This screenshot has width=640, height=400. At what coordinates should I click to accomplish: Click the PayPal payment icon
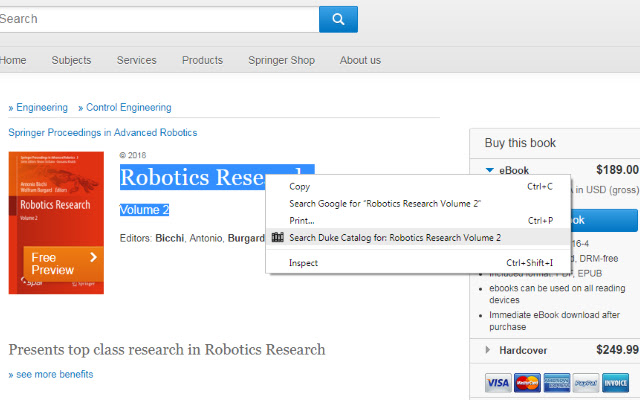pyautogui.click(x=587, y=382)
